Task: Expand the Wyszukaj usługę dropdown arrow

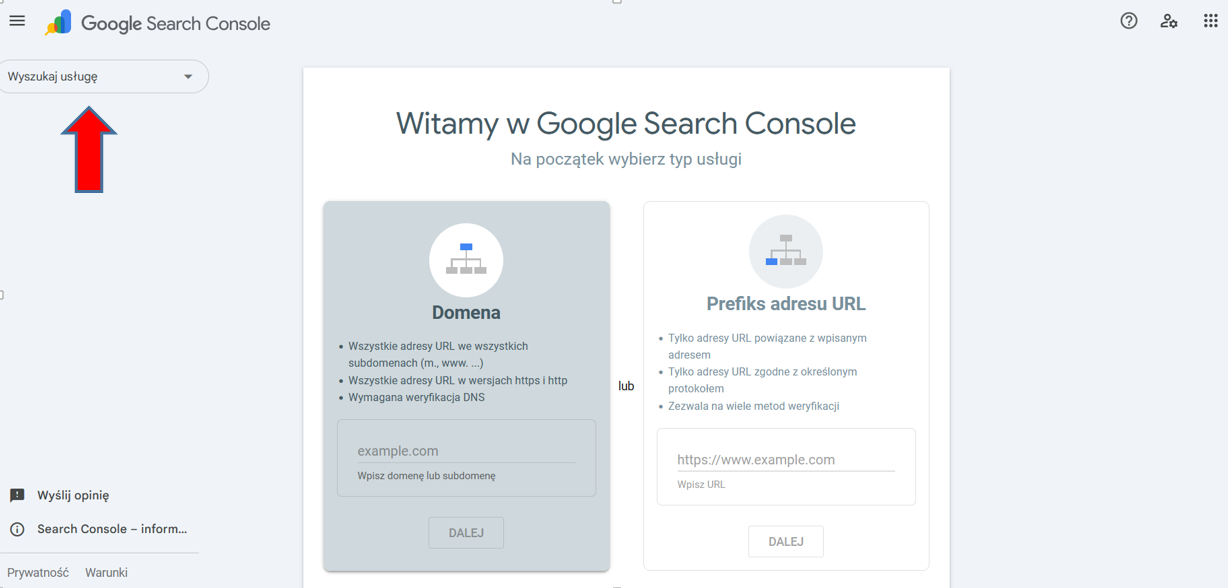Action: 188,77
